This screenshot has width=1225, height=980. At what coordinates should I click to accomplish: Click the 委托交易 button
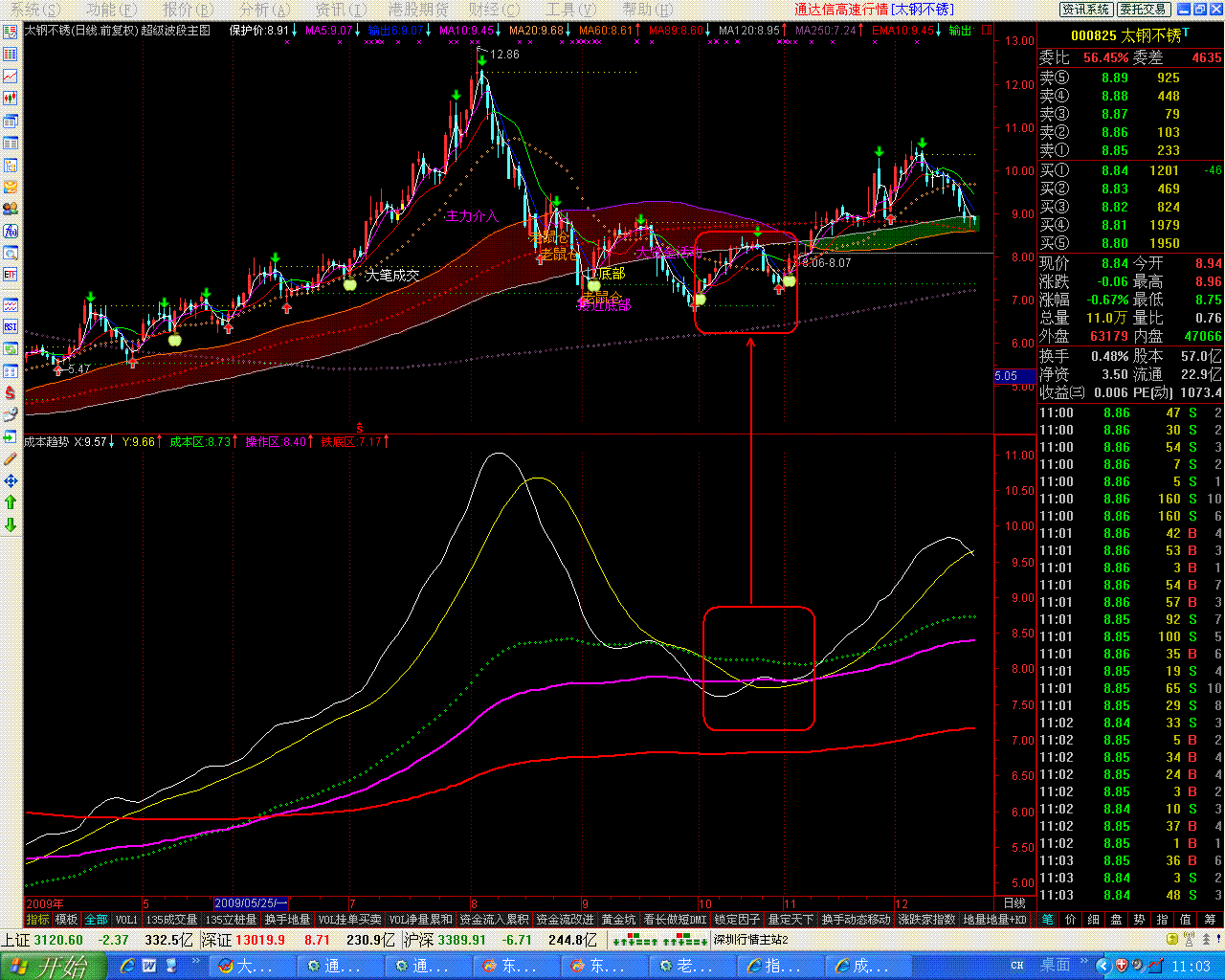pos(1144,10)
